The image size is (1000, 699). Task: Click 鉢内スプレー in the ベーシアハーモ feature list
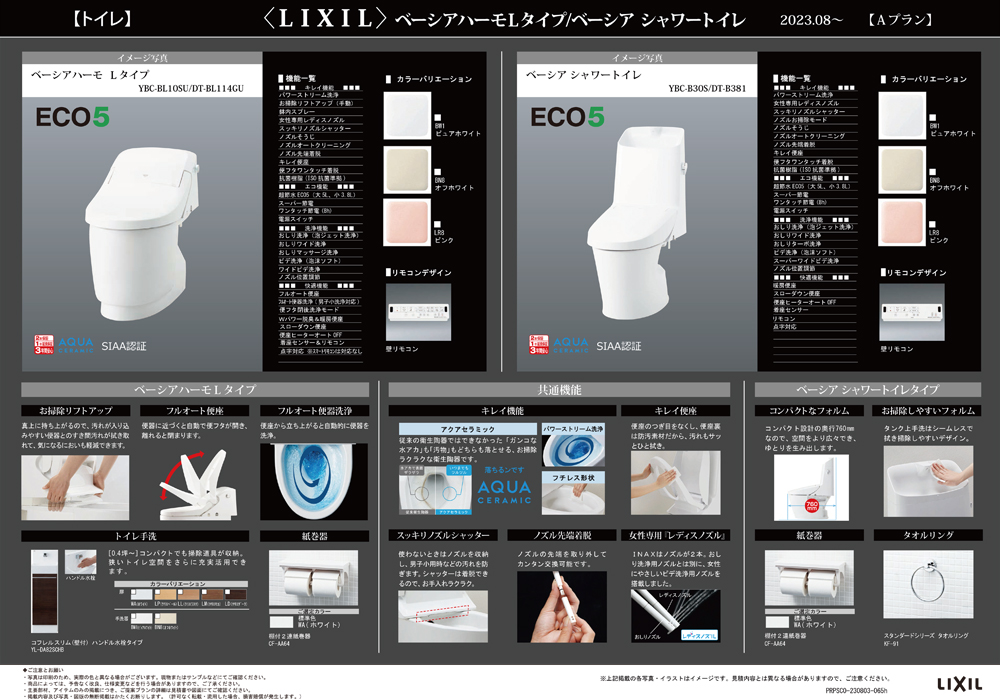[296, 112]
